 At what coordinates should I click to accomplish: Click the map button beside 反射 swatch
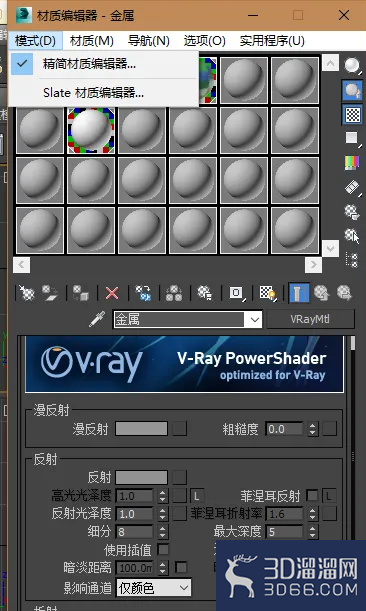[180, 477]
